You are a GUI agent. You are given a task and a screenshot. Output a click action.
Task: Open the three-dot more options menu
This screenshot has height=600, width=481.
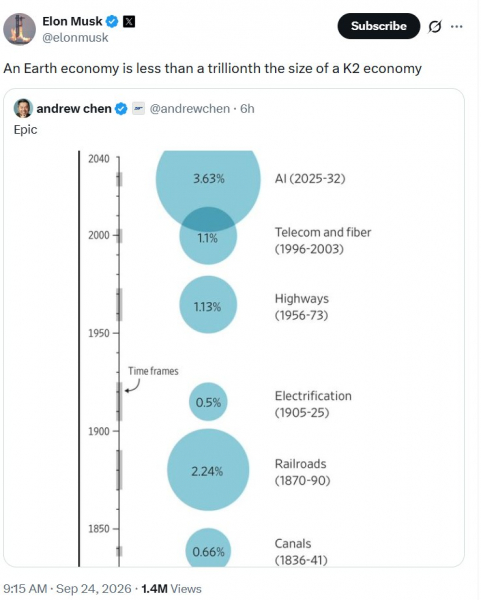pyautogui.click(x=457, y=26)
